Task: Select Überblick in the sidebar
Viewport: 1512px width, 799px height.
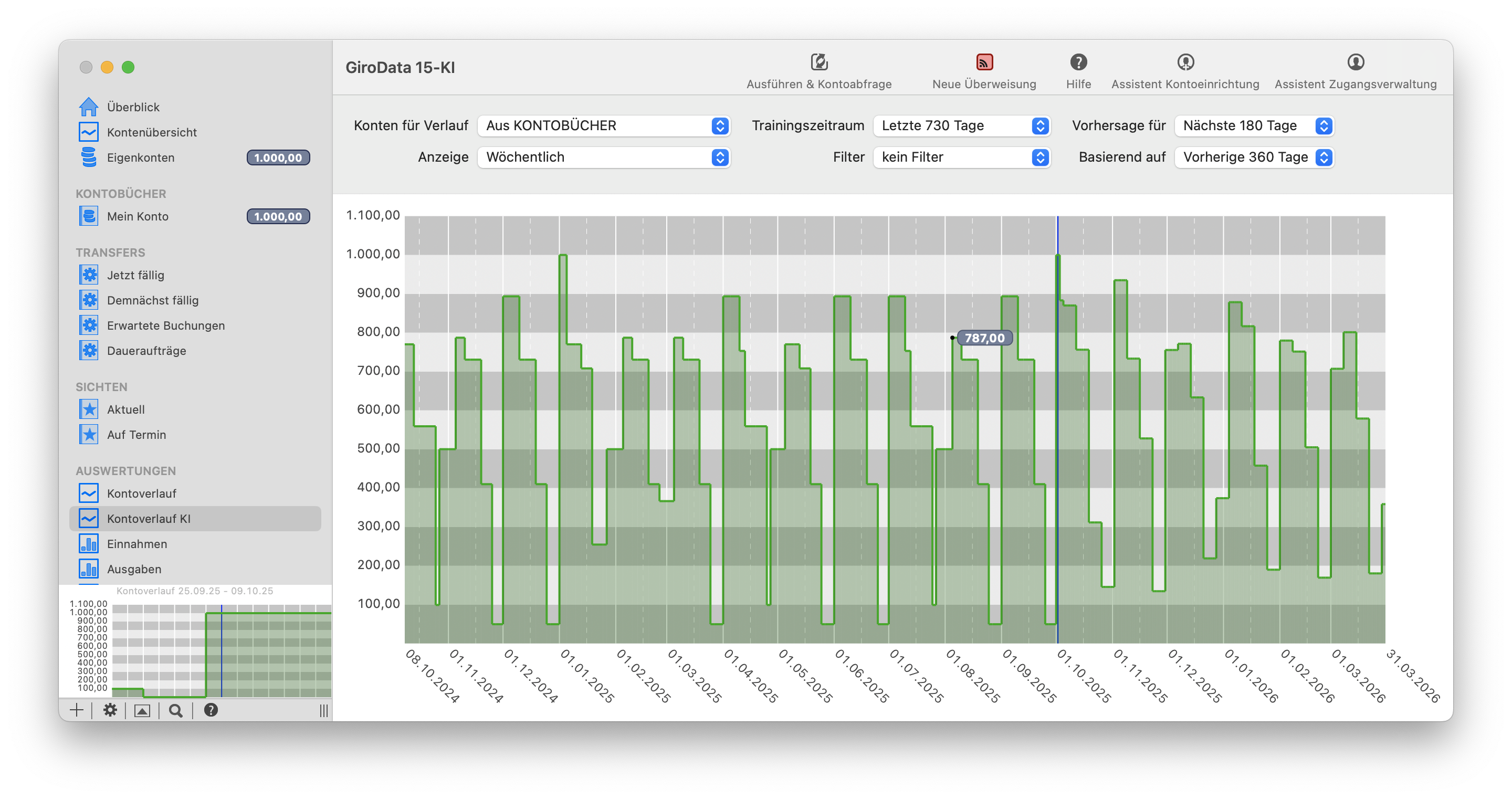Action: click(133, 107)
